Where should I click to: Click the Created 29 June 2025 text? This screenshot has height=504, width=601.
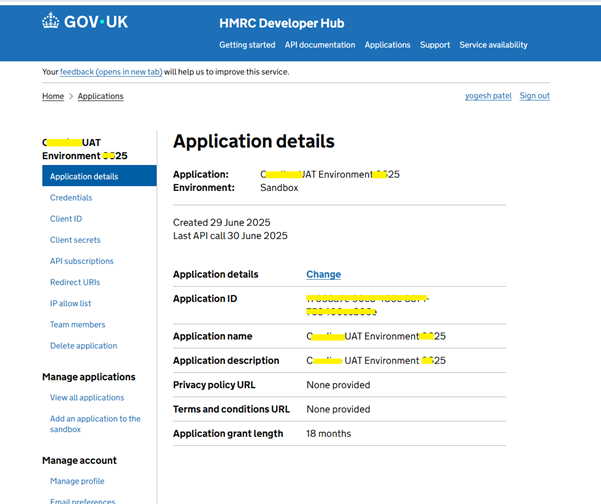[222, 222]
